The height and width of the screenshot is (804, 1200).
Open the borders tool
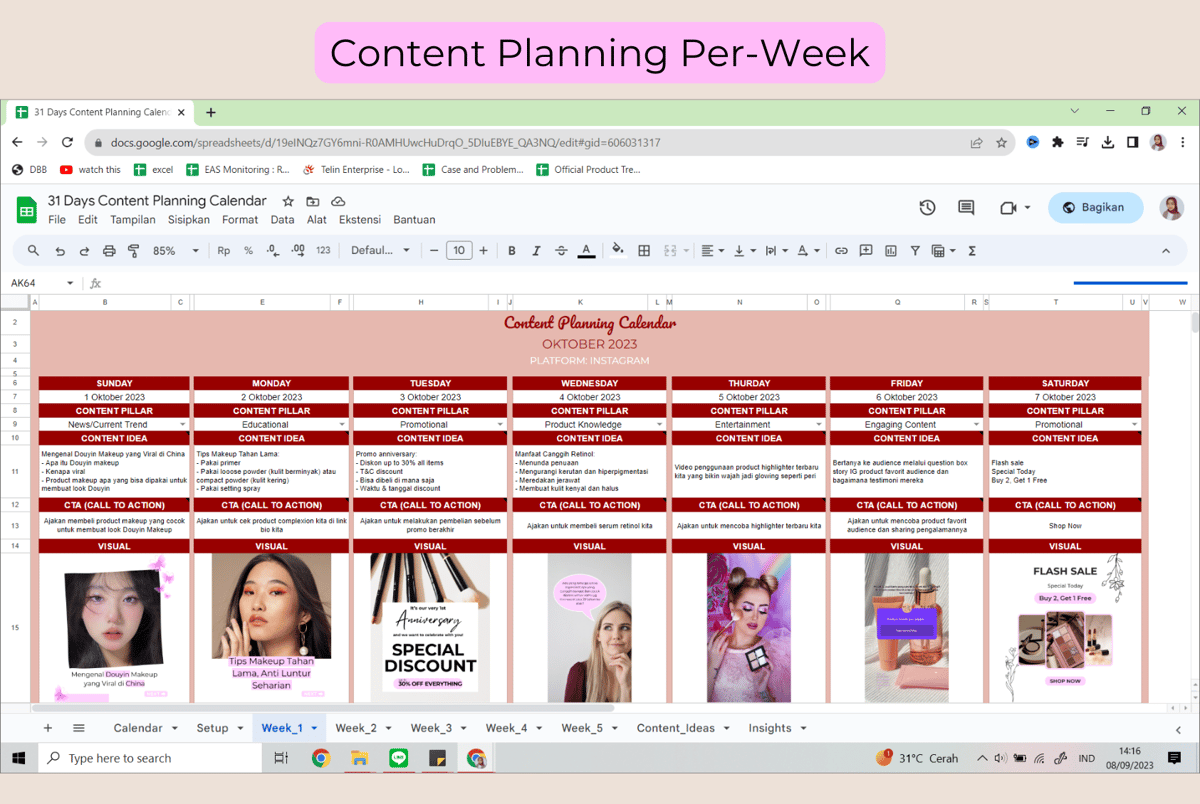644,251
